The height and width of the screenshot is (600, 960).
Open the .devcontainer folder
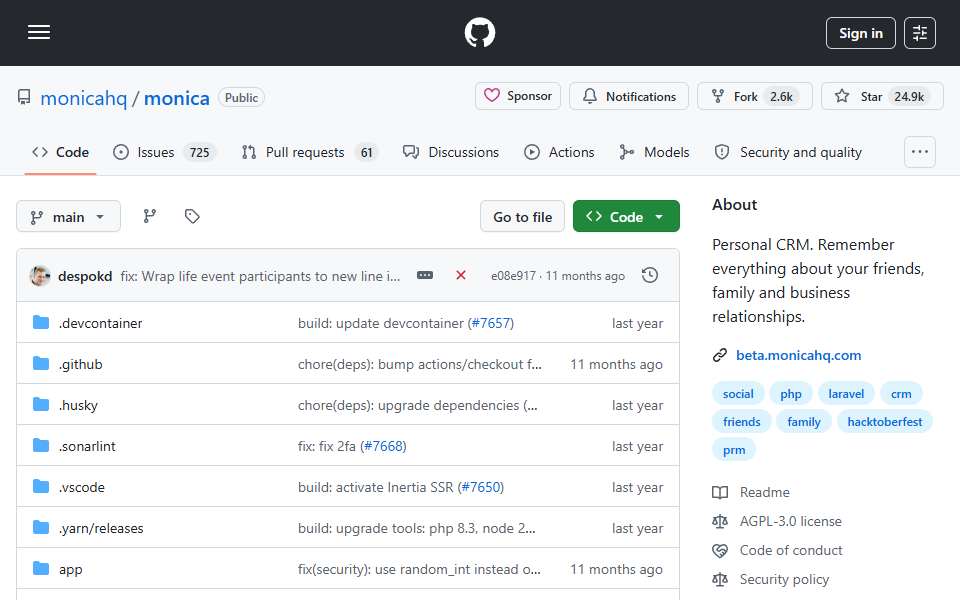(x=100, y=323)
